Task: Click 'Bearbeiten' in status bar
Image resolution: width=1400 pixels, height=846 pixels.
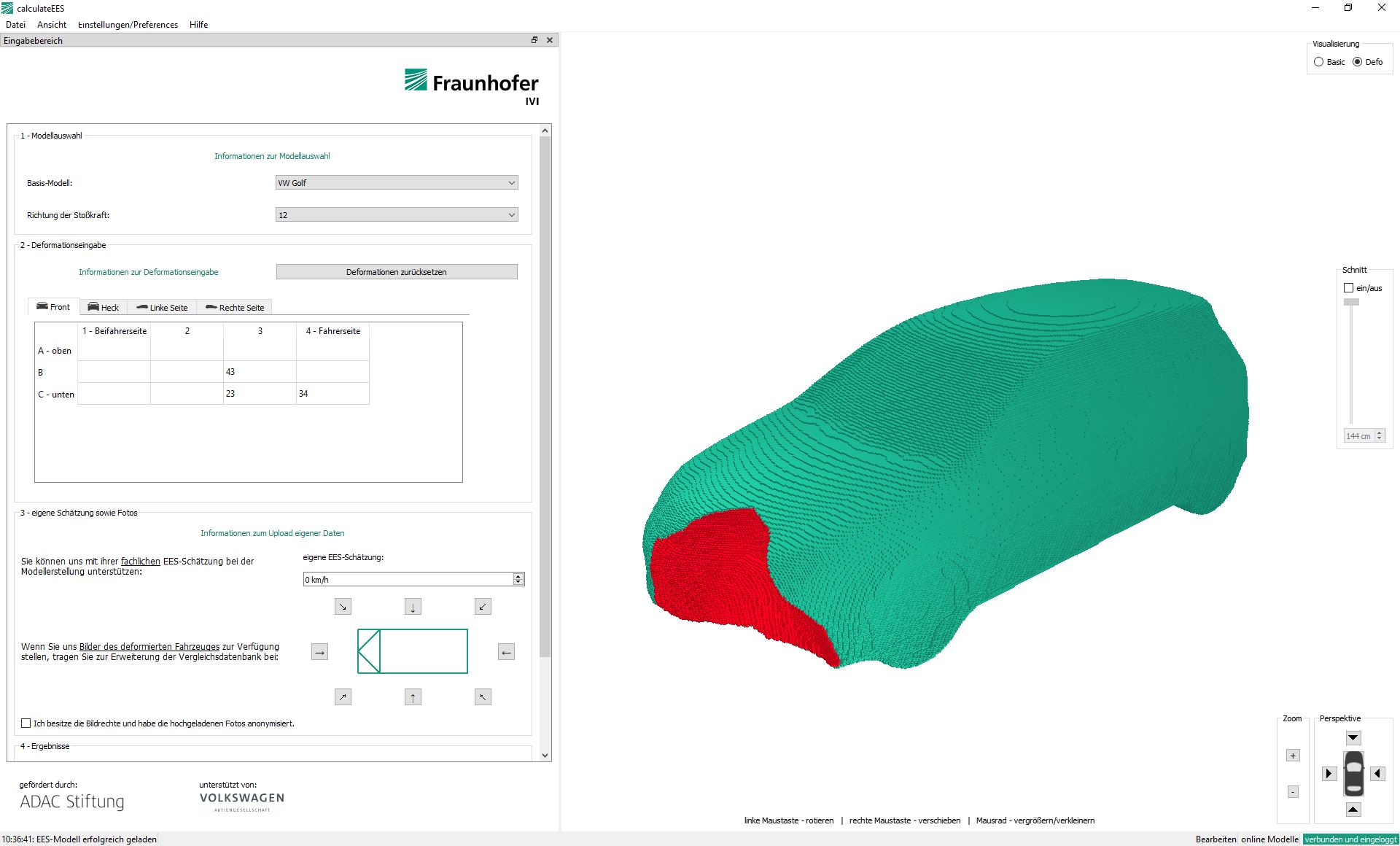Action: click(1216, 839)
